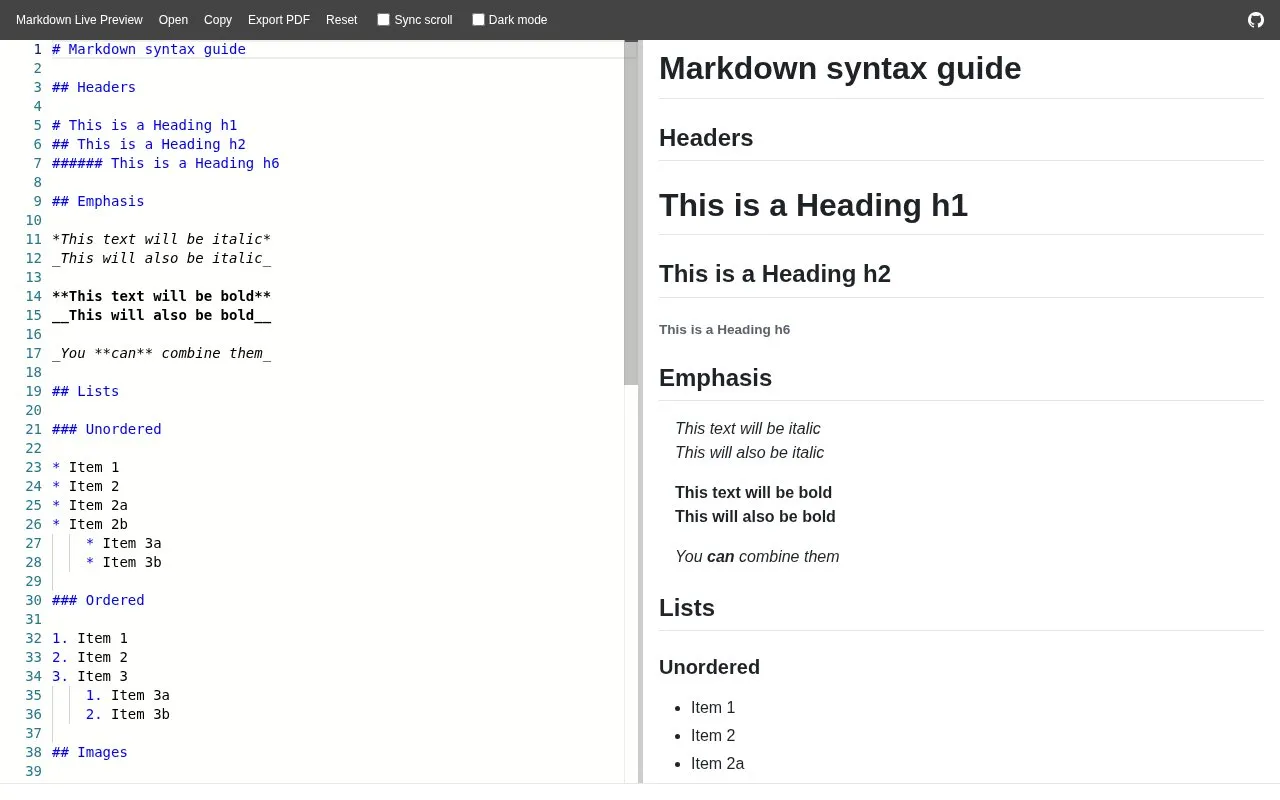Click preview heading 'This is a Heading h1'

click(x=813, y=205)
